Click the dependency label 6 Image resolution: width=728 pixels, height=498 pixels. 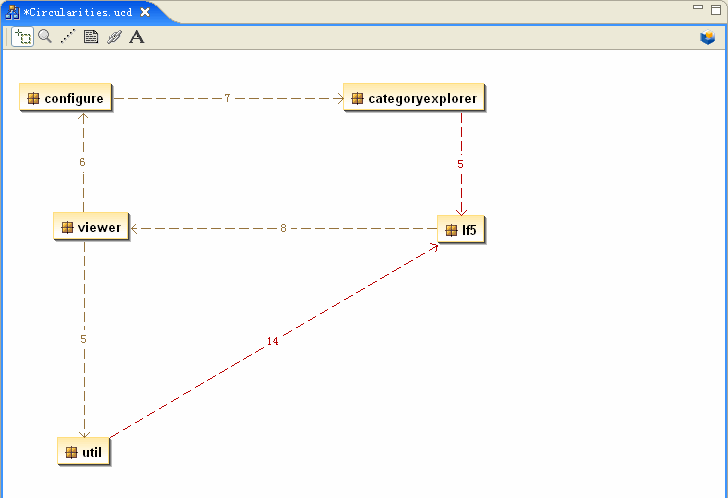[82, 162]
